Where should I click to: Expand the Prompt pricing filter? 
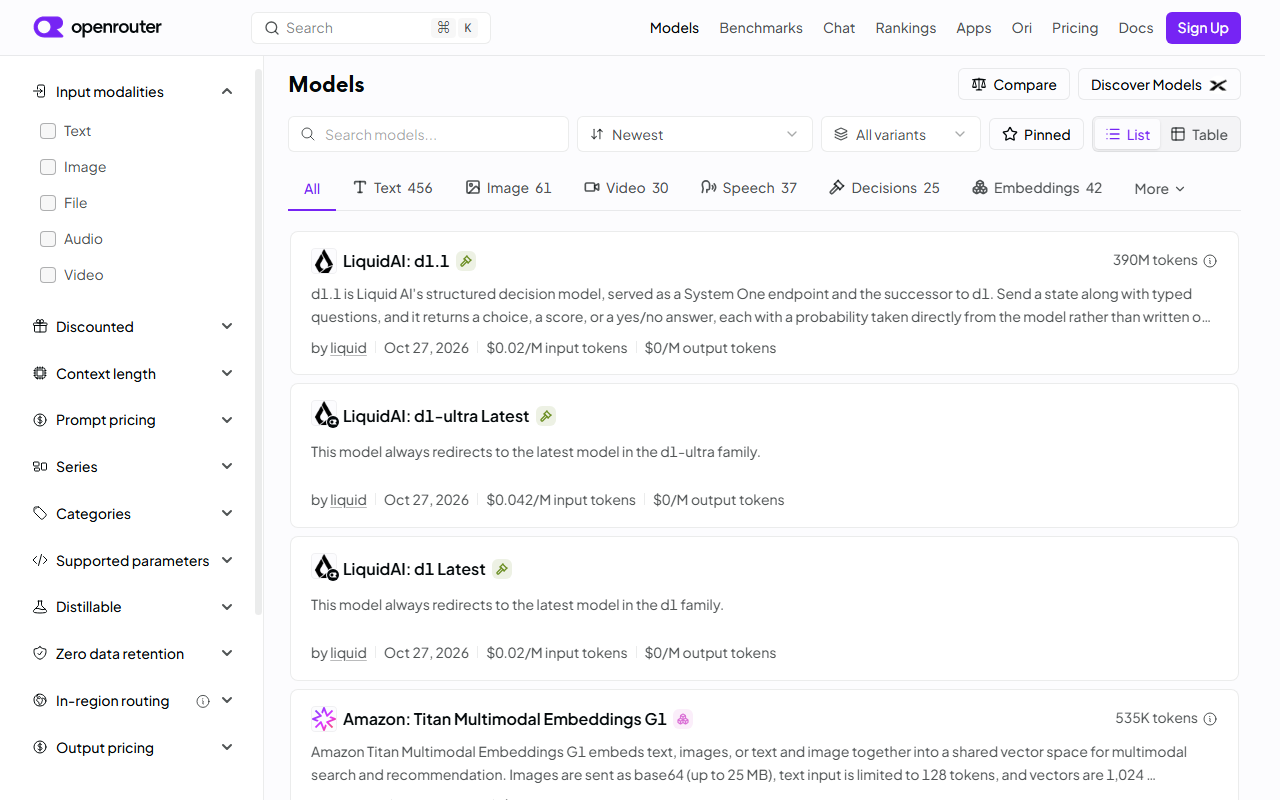[x=133, y=420]
